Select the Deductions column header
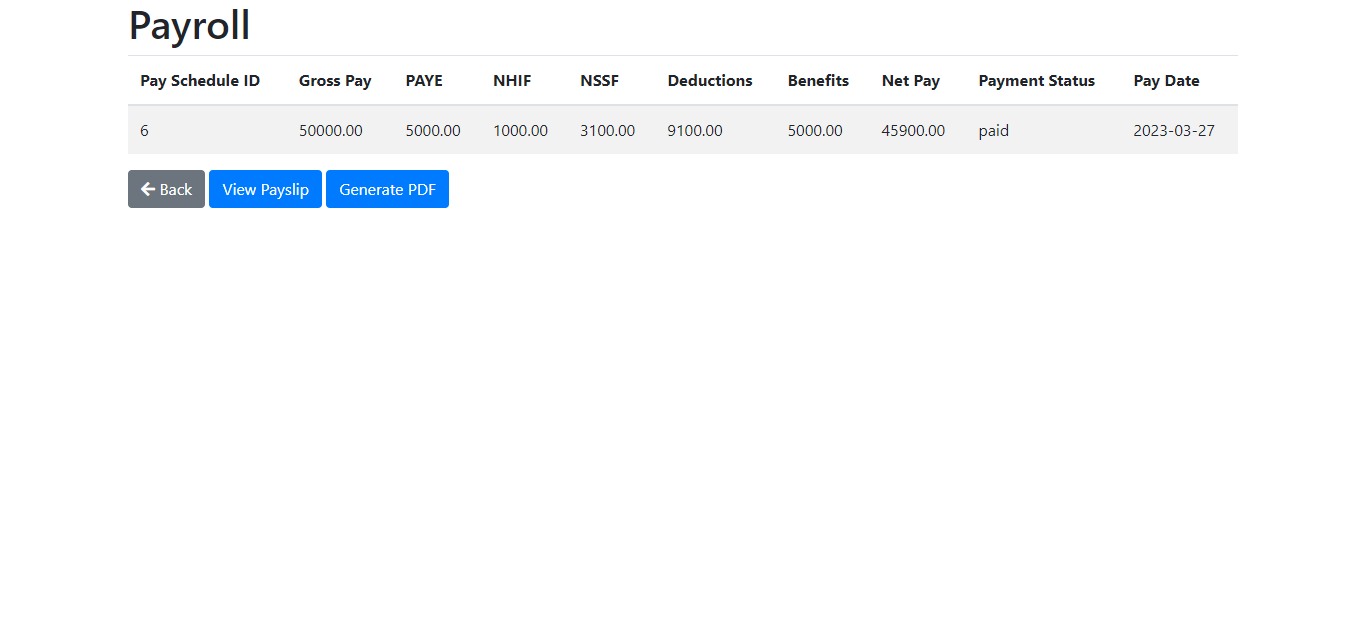Viewport: 1360px width, 620px height. tap(709, 81)
